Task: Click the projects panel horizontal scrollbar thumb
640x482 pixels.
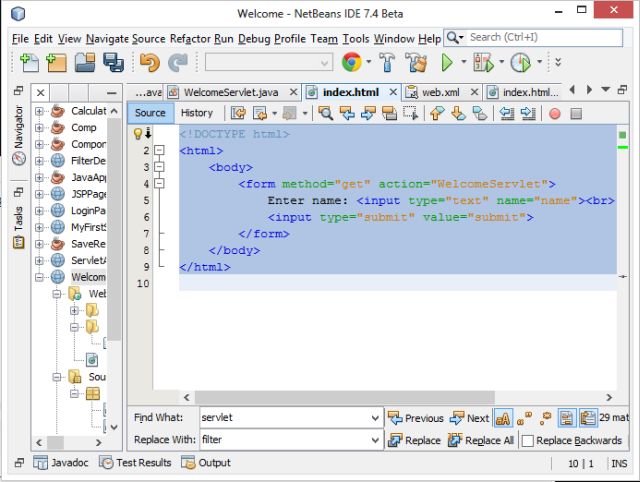Action: pos(56,442)
